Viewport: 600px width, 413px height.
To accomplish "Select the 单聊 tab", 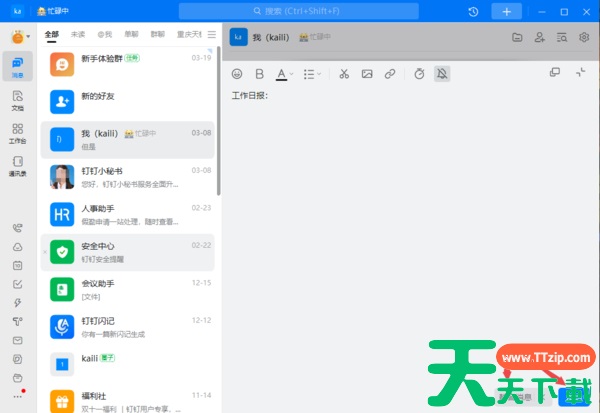I will [x=131, y=34].
